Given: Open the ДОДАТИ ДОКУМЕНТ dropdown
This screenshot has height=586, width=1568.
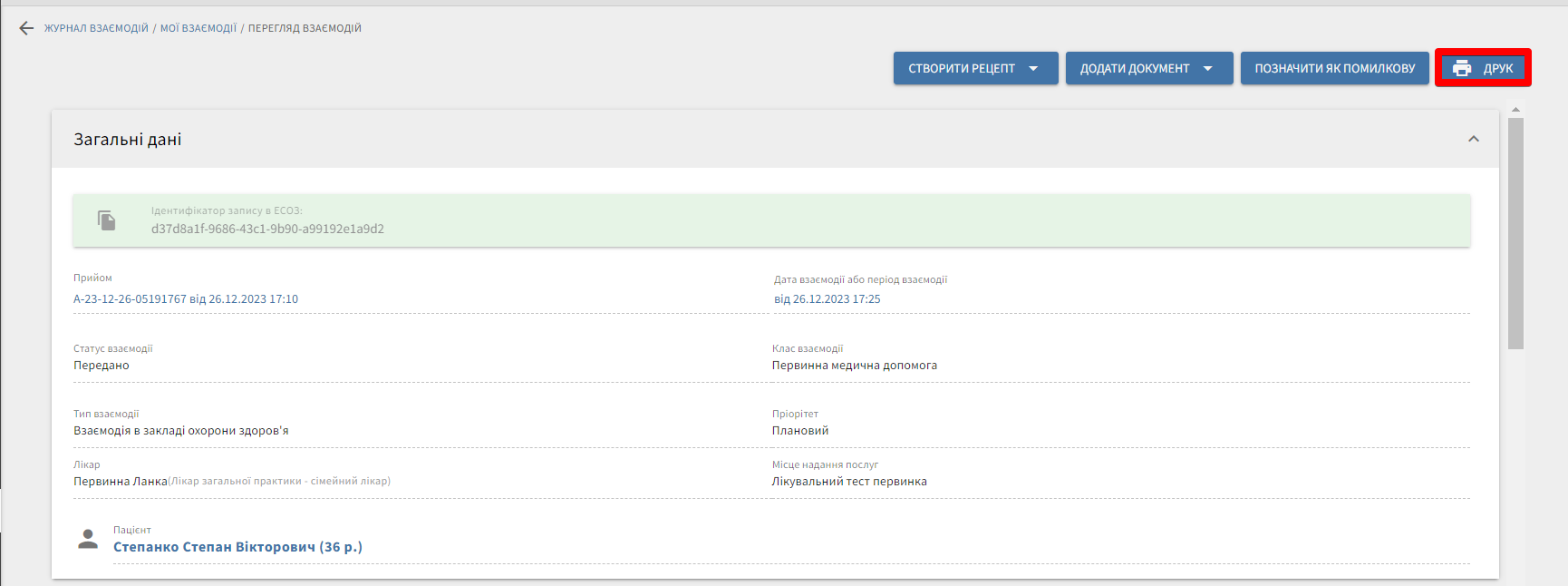Looking at the screenshot, I should click(1148, 68).
